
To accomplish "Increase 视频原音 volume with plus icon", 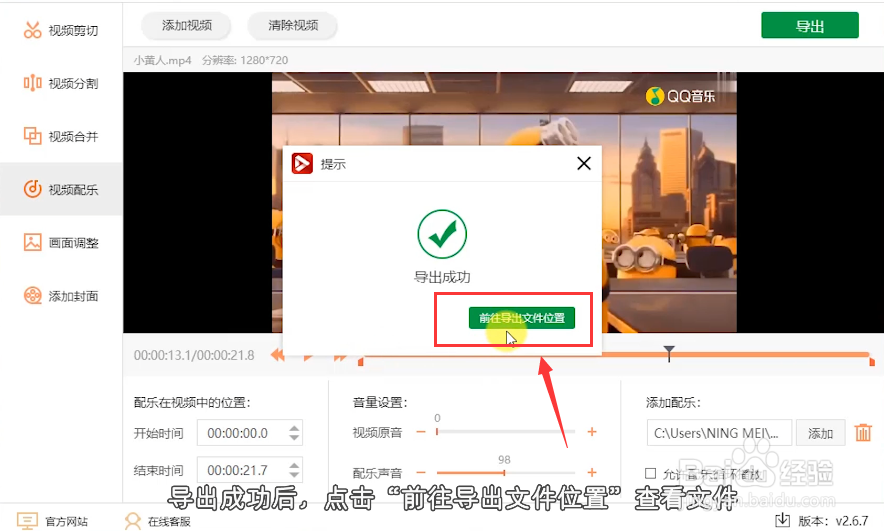I will (x=591, y=432).
